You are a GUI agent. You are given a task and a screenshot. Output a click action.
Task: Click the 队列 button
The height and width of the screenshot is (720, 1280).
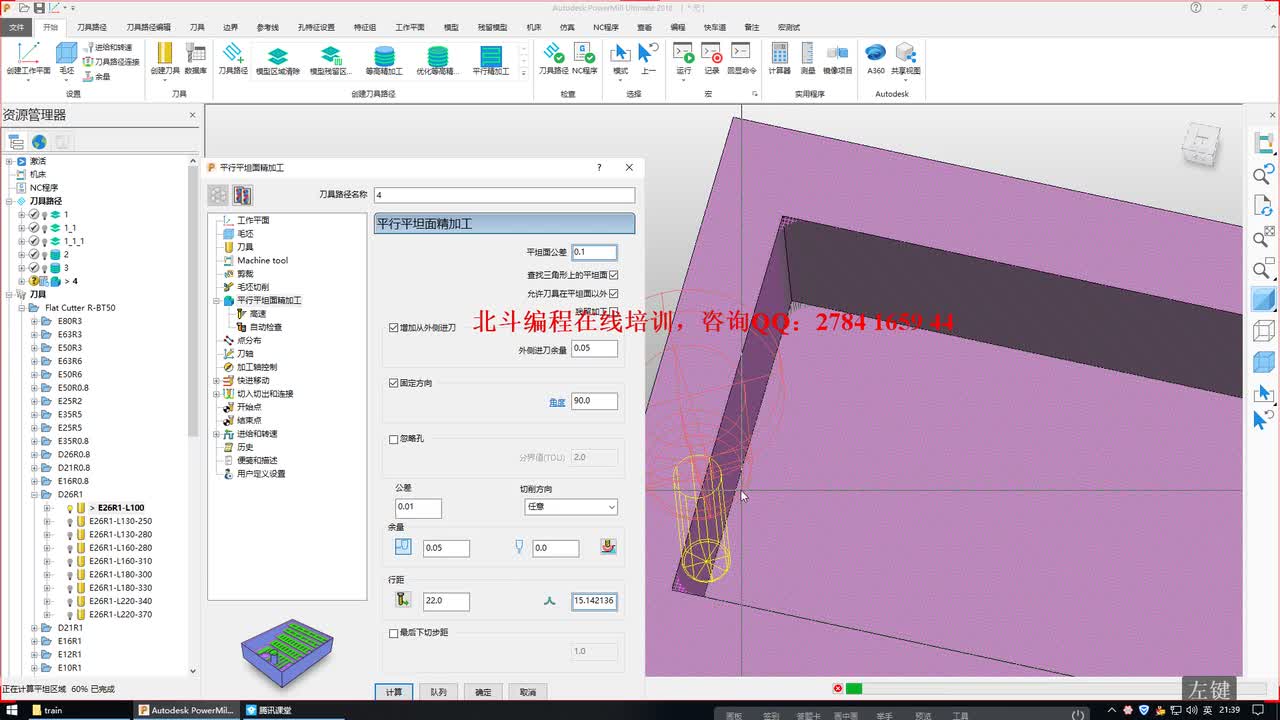438,692
